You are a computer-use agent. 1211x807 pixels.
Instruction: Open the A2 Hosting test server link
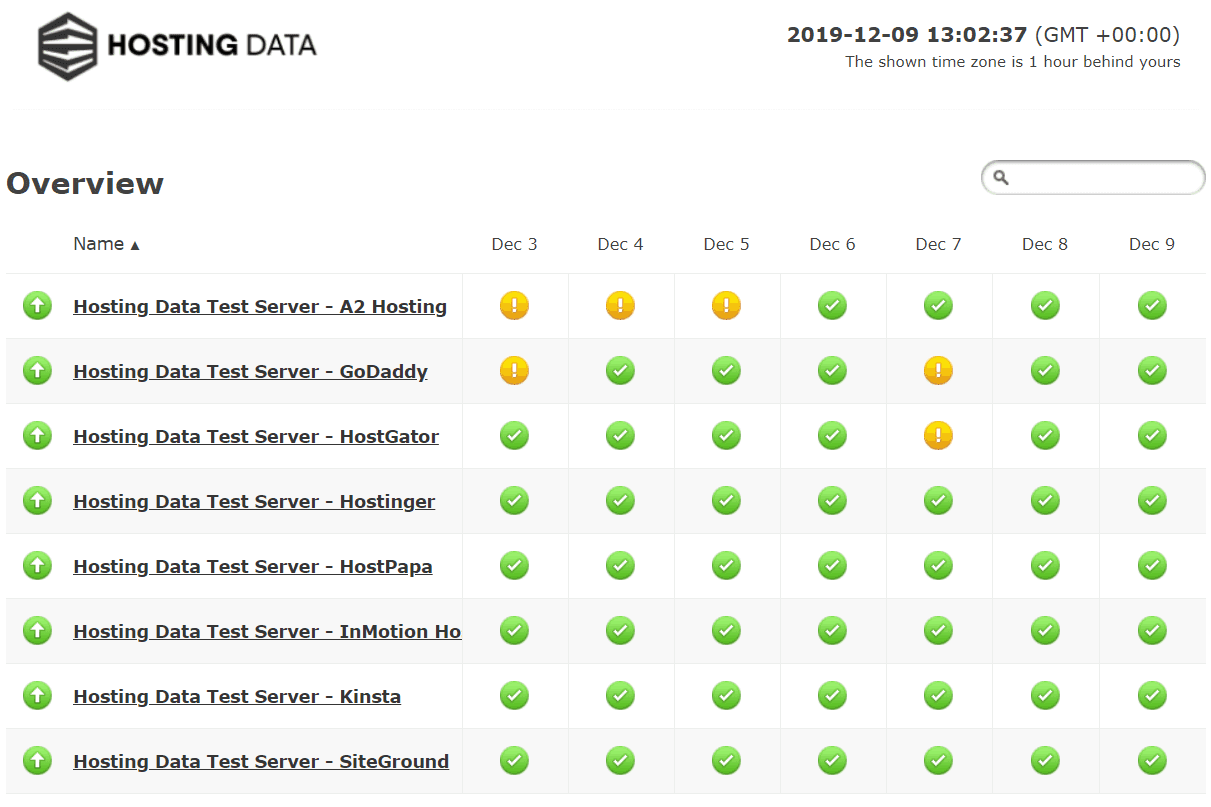[260, 307]
